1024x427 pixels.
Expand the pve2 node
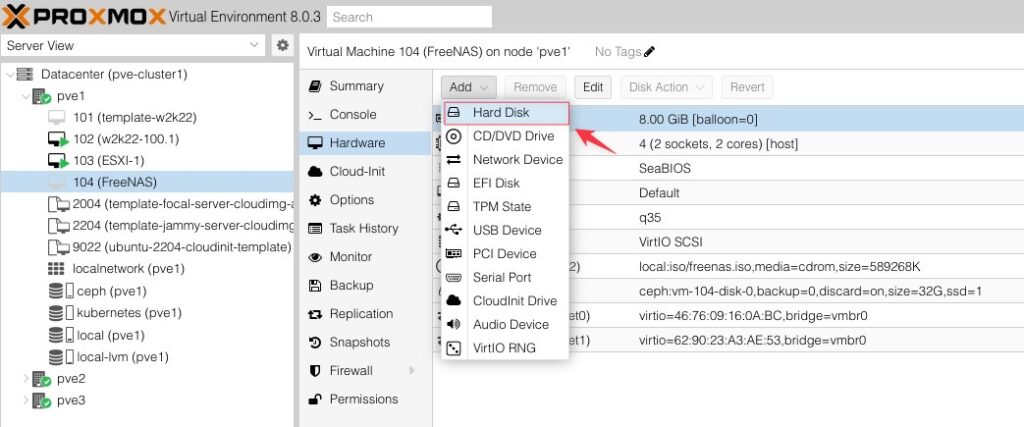click(25, 379)
